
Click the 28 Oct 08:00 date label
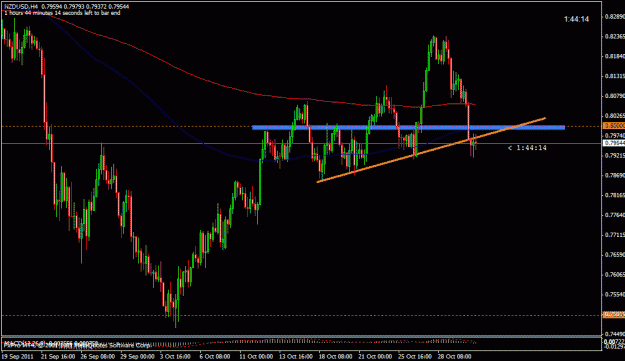pos(455,356)
